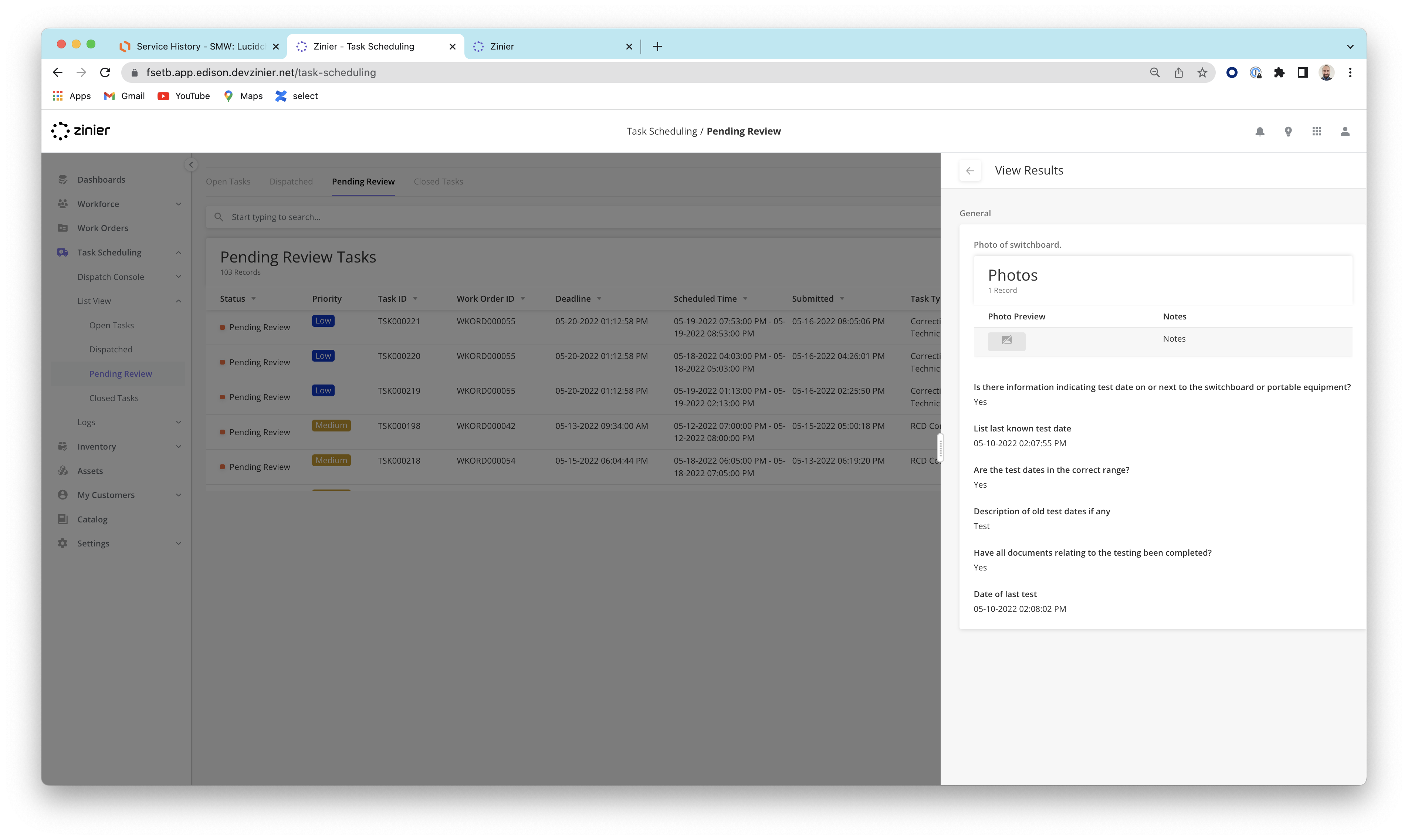
Task: Click the lightbulb tips icon
Action: point(1288,131)
